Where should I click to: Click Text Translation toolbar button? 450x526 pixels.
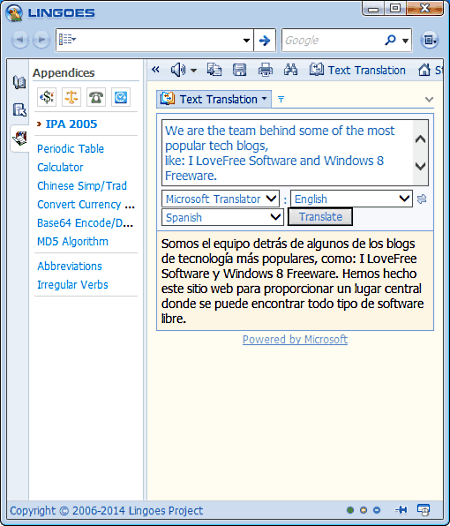pos(357,70)
